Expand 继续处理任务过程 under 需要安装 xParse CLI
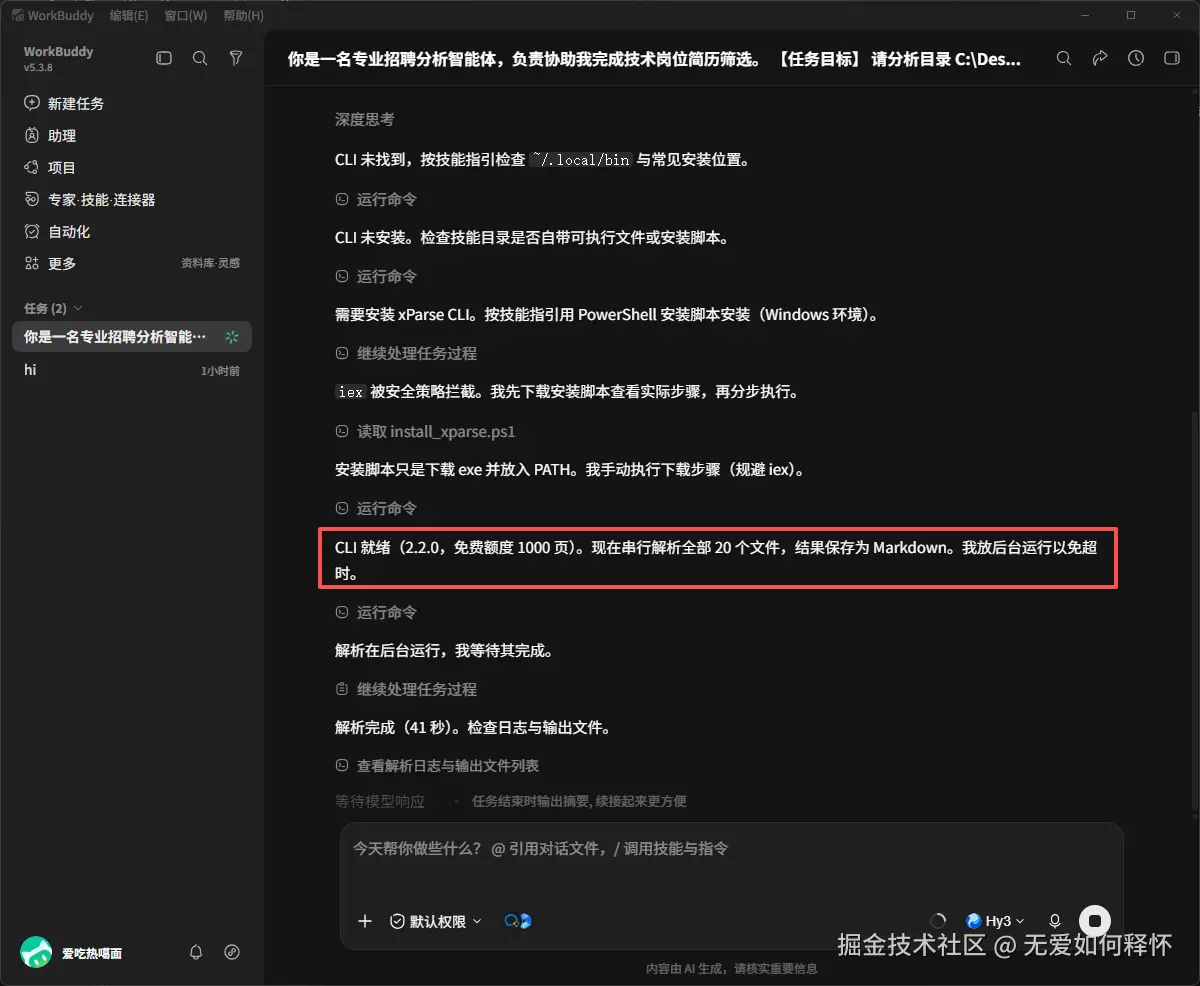 406,353
